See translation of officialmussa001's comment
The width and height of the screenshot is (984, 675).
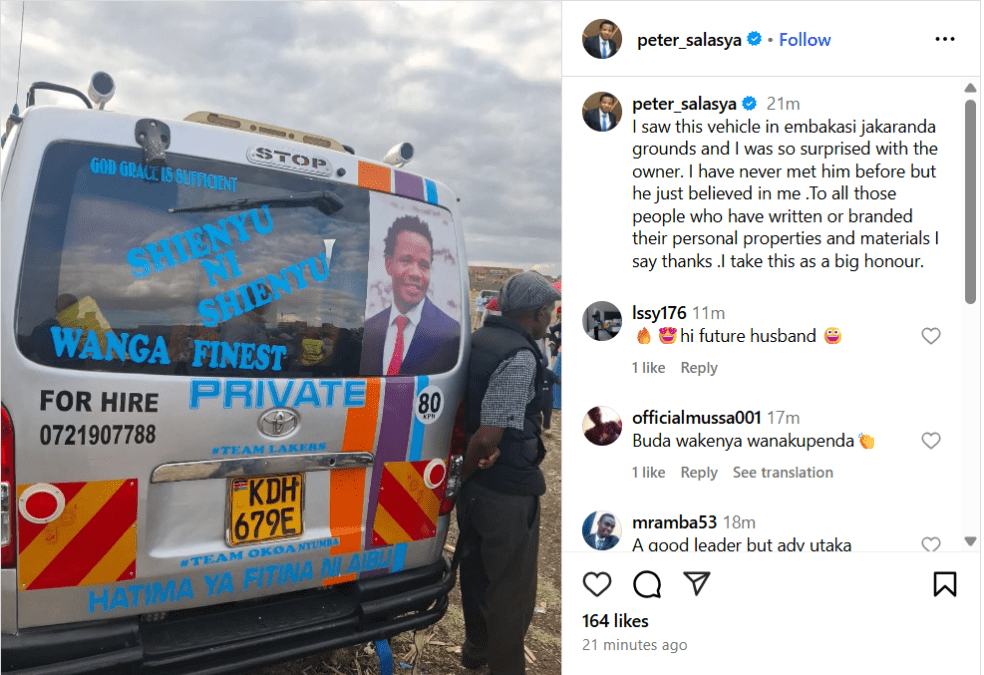pos(783,472)
